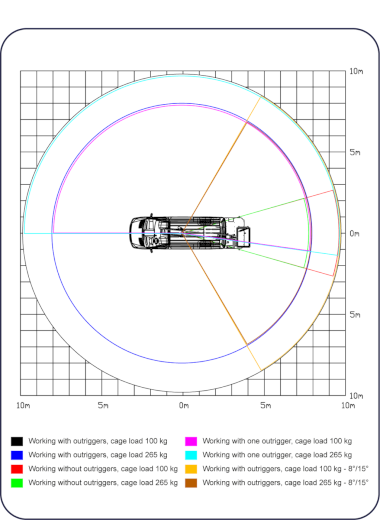Click the top-right 10m axis label
Image resolution: width=380 pixels, height=520 pixels.
356,71
